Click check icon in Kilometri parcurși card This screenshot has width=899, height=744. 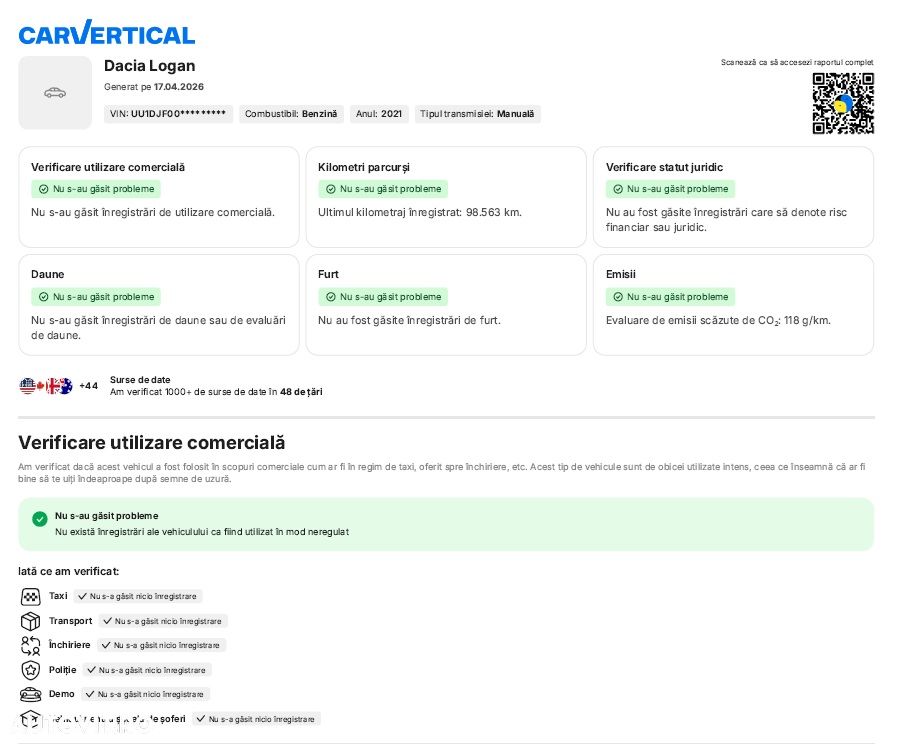pos(331,189)
